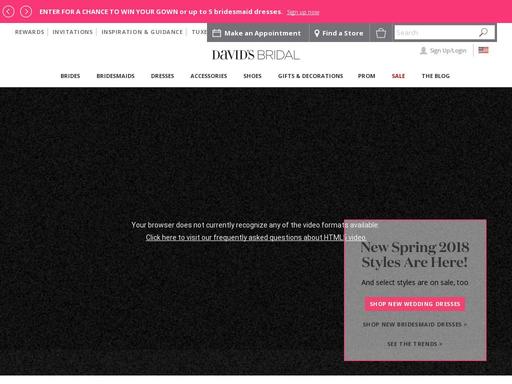The height and width of the screenshot is (384, 512).
Task: Click the calendar icon beside Make an Appointment
Action: pos(217,33)
